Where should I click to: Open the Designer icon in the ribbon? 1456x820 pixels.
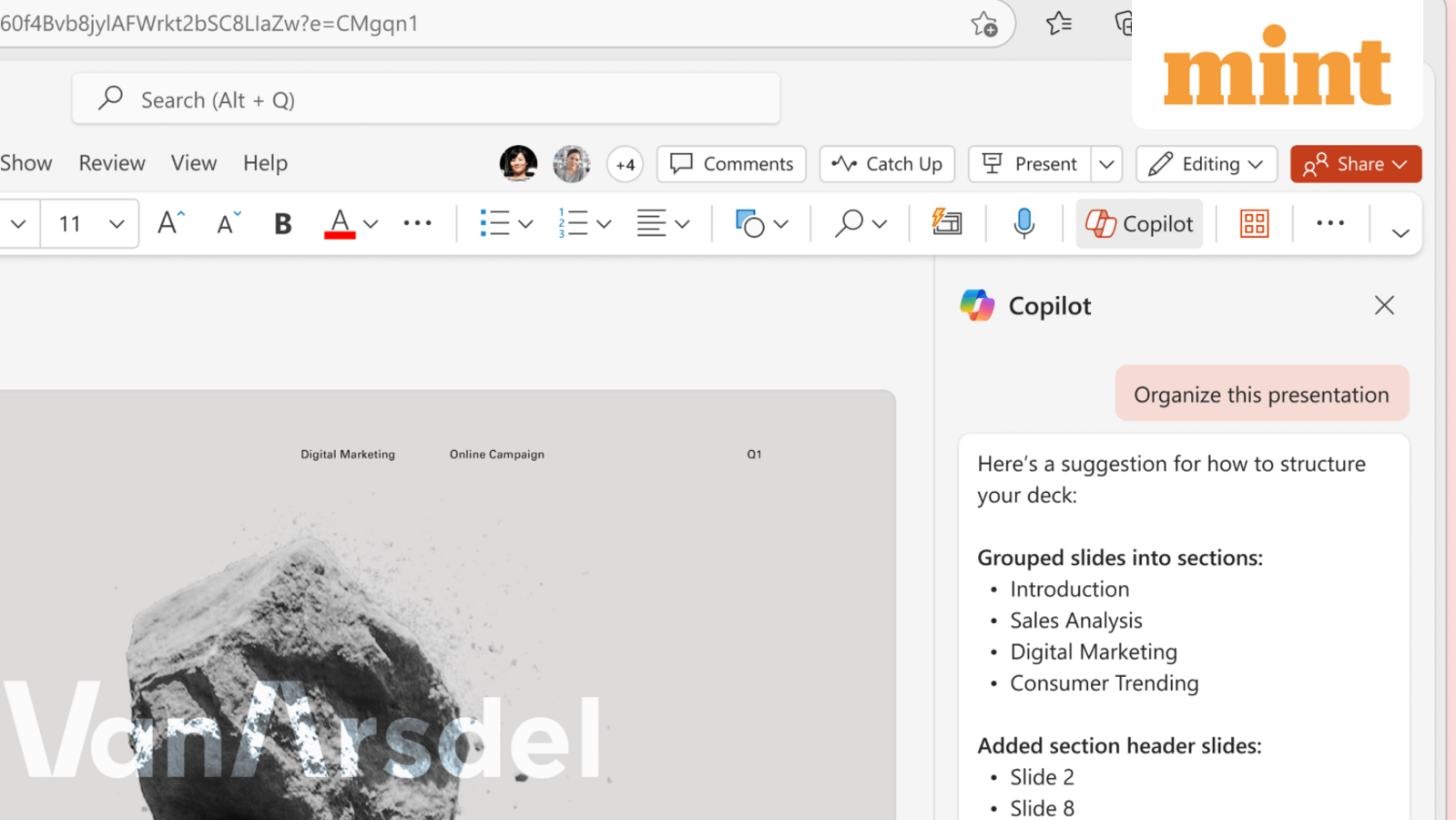[x=947, y=223]
